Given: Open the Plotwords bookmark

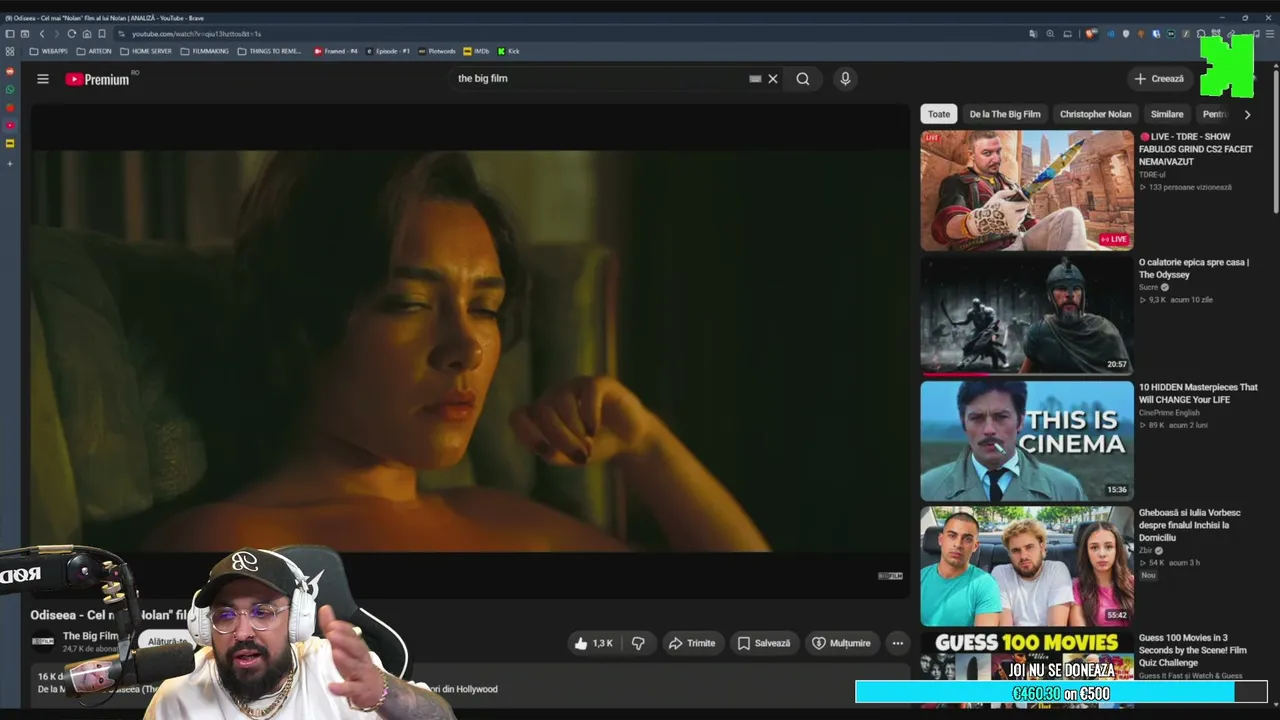Looking at the screenshot, I should tap(437, 51).
